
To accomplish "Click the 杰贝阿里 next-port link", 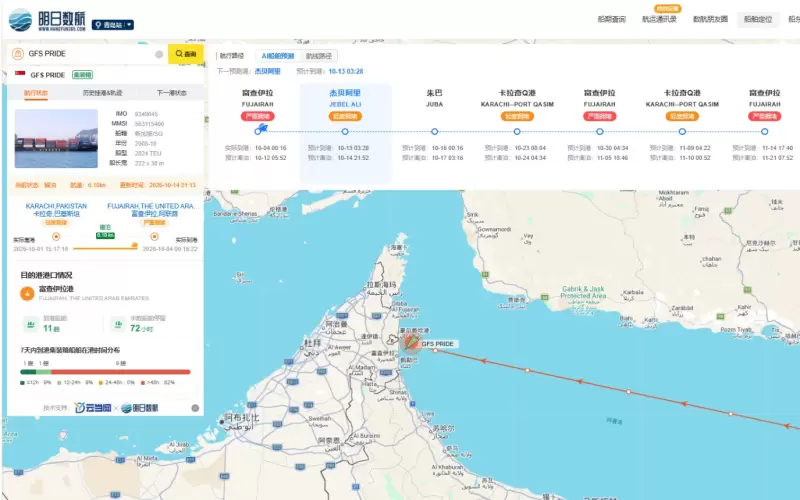I will coord(268,71).
